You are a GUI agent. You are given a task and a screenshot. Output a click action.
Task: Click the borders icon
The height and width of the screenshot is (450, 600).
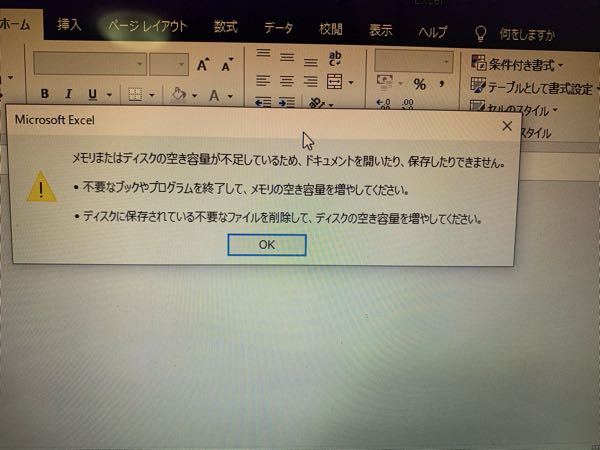pos(135,95)
